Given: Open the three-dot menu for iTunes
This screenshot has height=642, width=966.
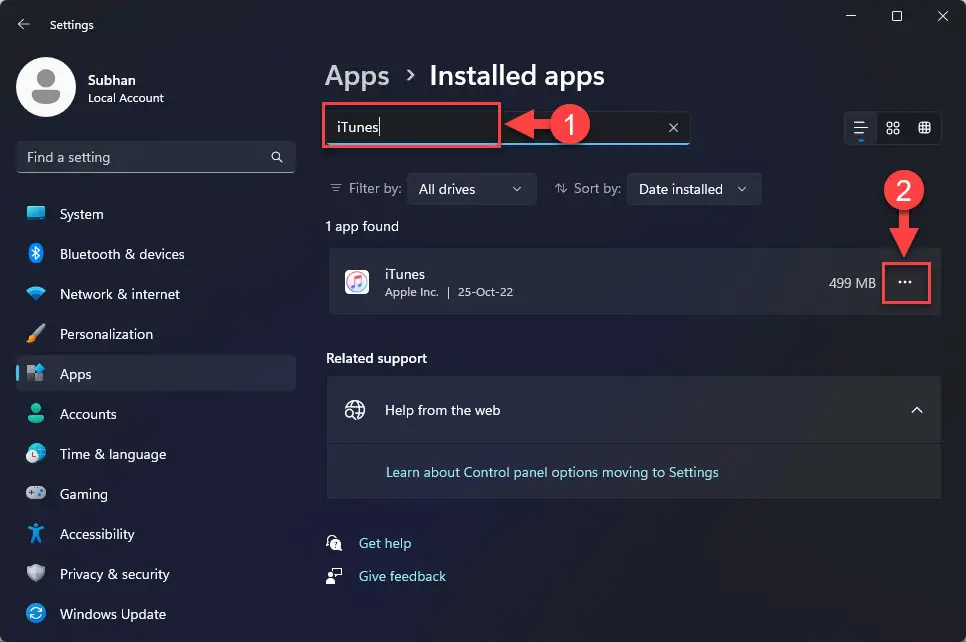Looking at the screenshot, I should pyautogui.click(x=905, y=283).
